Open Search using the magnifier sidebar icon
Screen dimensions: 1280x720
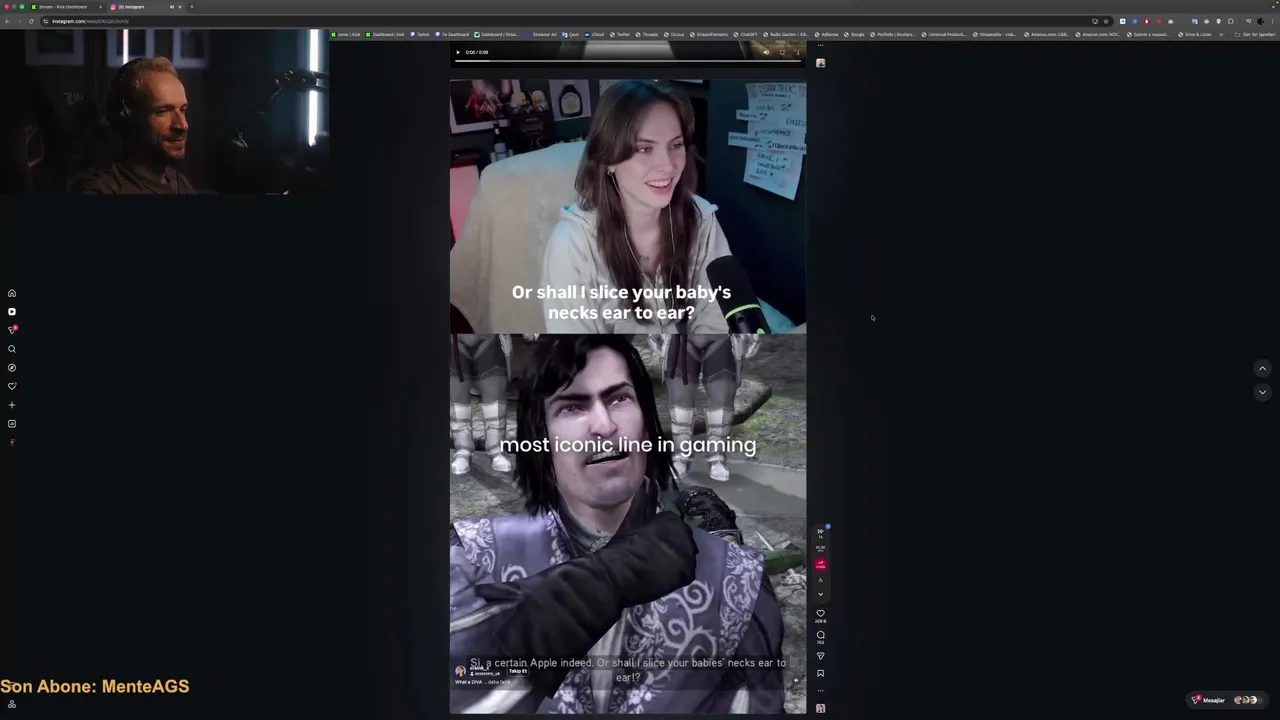[12, 349]
